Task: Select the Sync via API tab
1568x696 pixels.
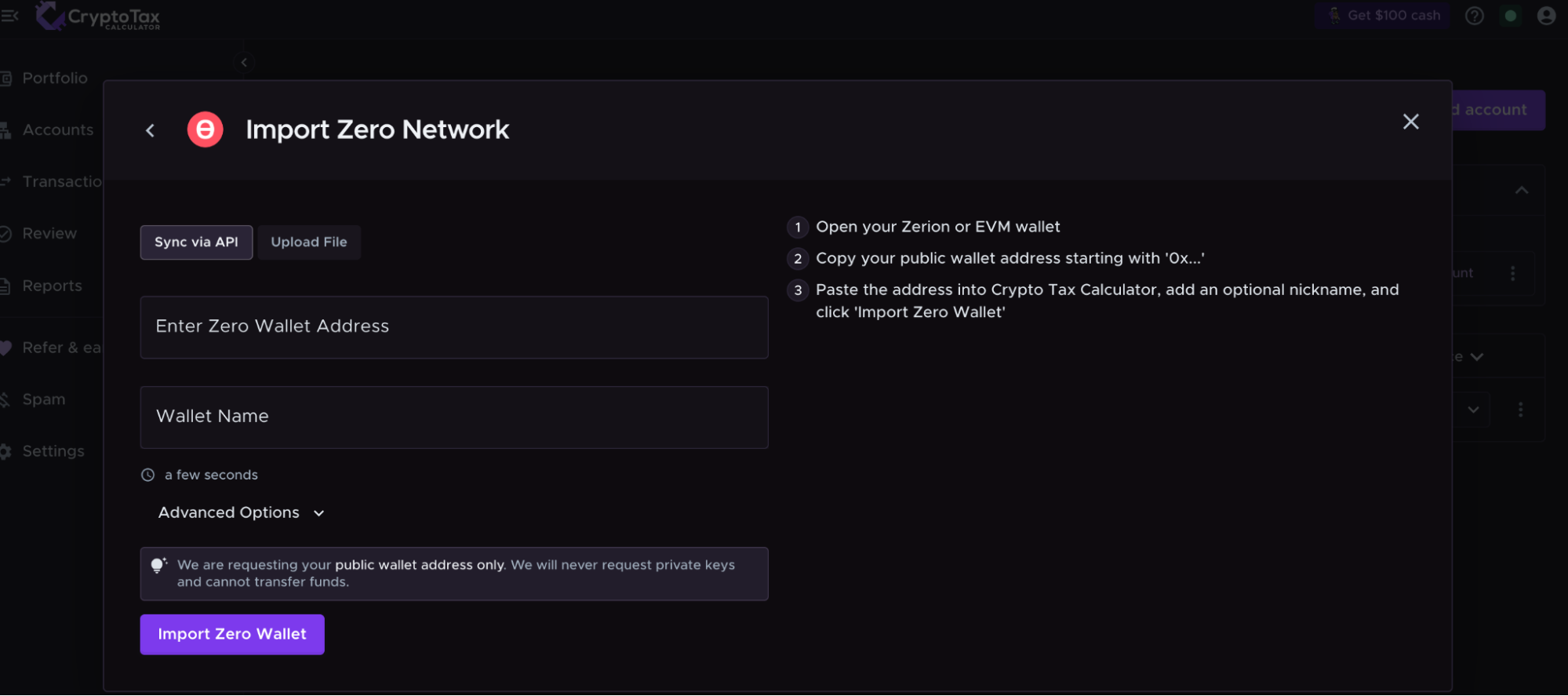Action: [x=196, y=242]
